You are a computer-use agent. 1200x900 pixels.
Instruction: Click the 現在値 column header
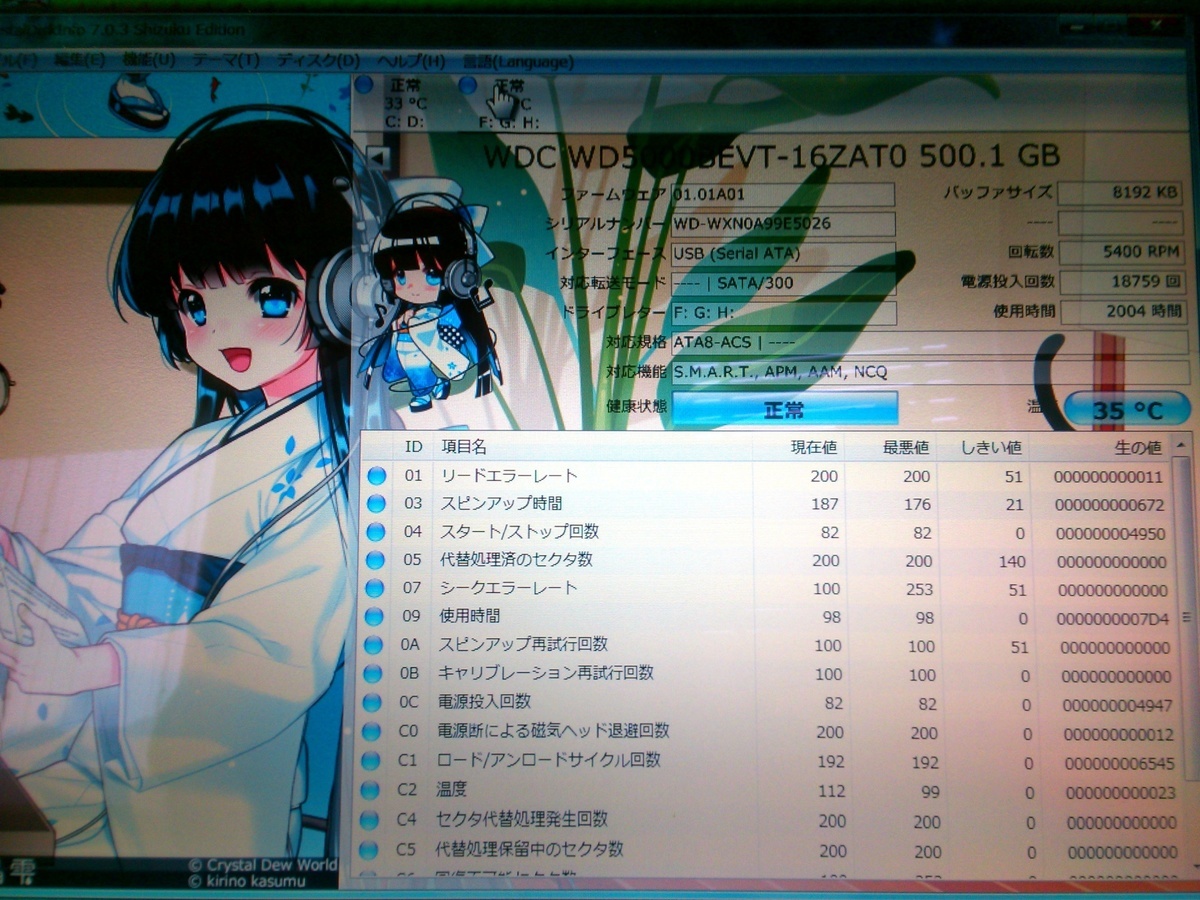point(813,447)
